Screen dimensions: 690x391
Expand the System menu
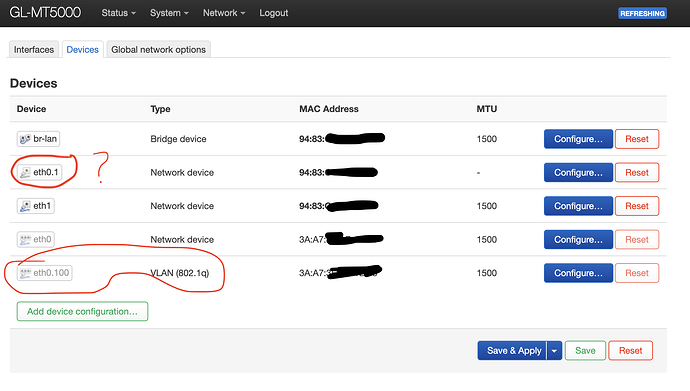pos(169,13)
